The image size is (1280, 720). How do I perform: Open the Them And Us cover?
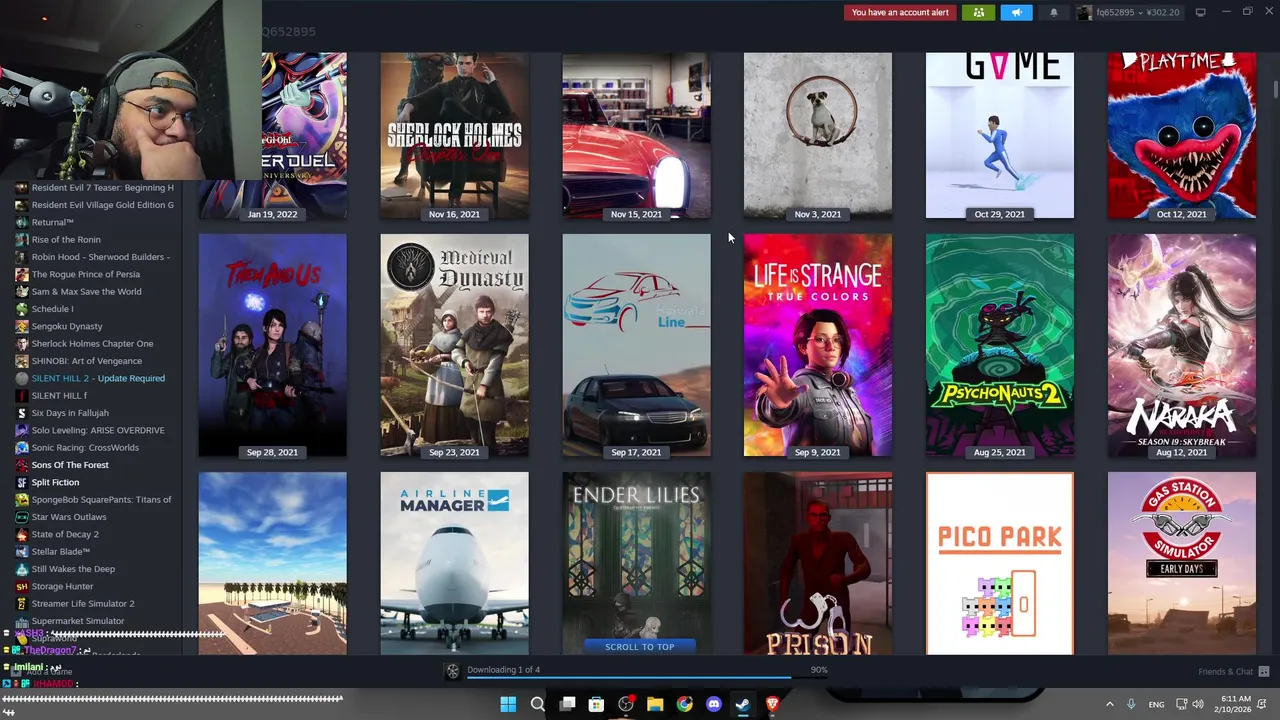coord(272,345)
